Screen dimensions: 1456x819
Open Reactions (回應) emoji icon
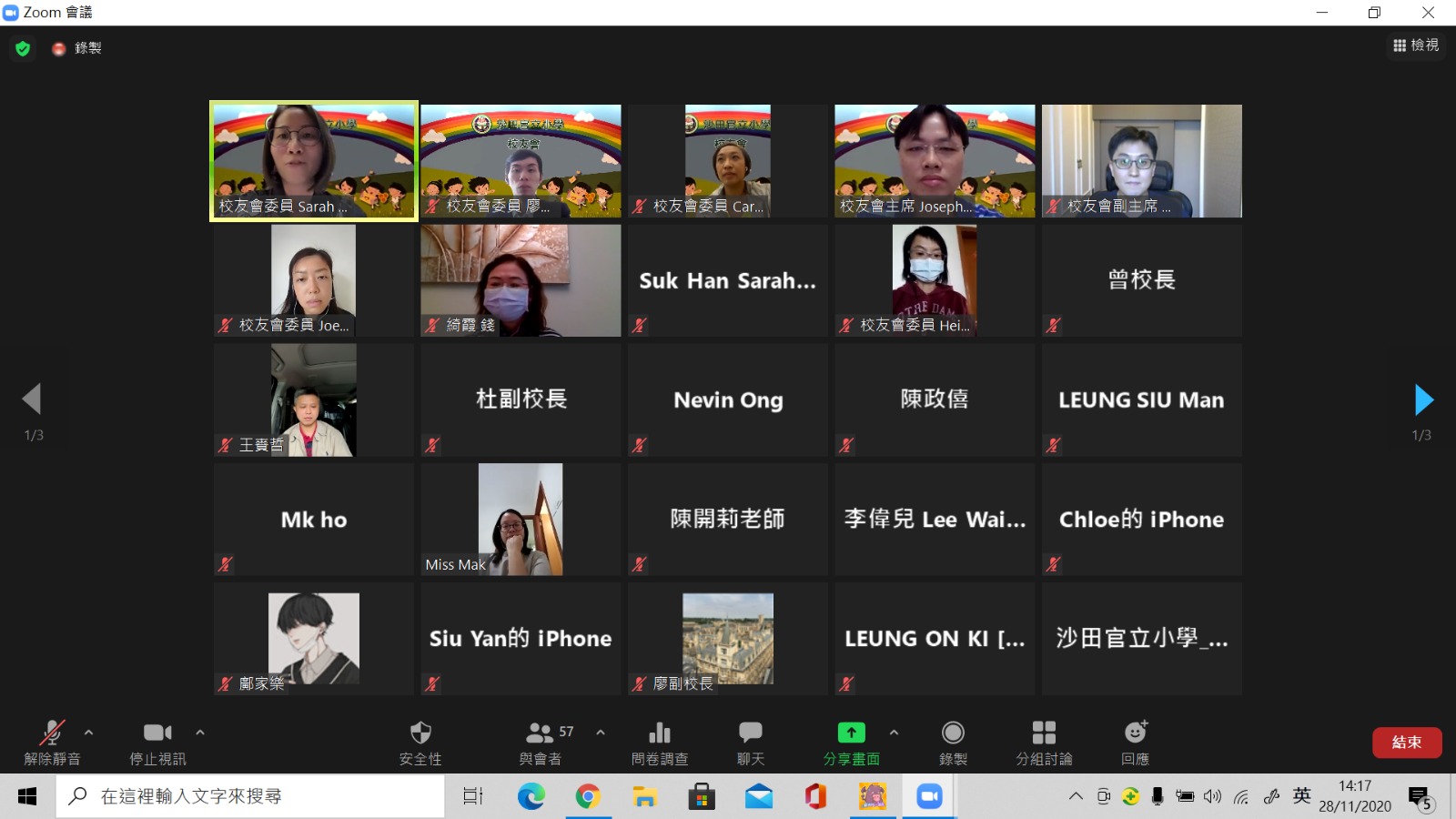[1135, 733]
